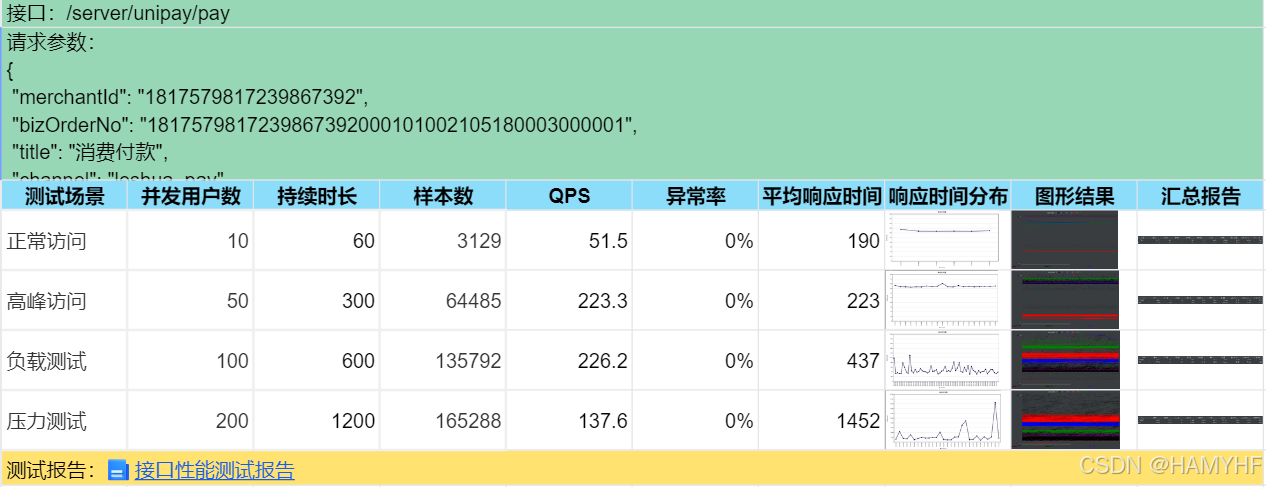
Task: Click QPS value 226.2
Action: point(603,361)
